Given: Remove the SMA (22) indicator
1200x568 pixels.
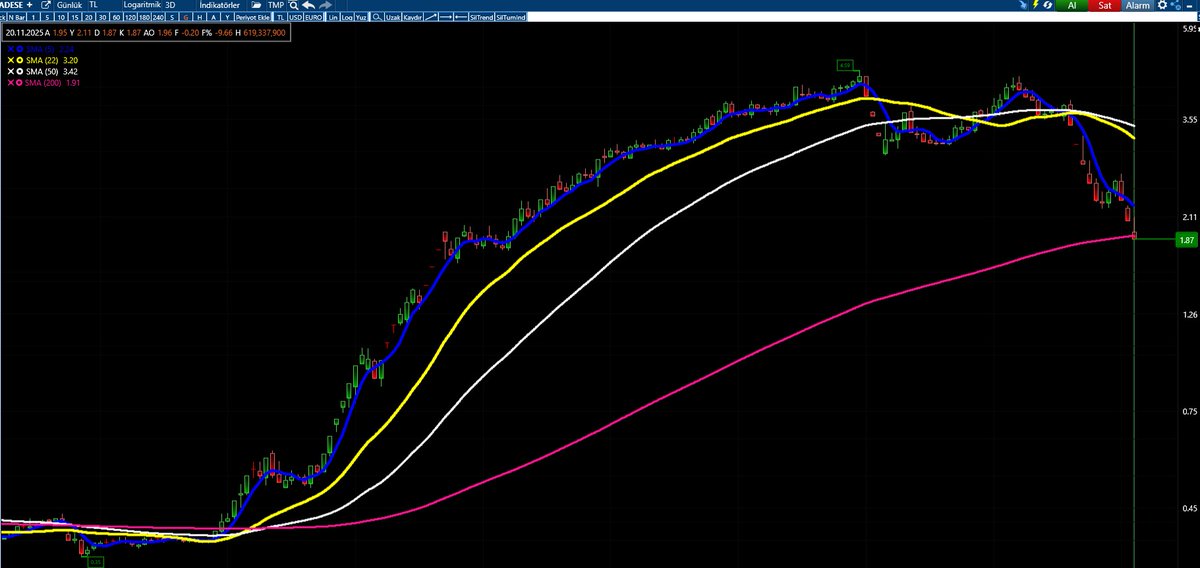Looking at the screenshot, I should tap(11, 60).
